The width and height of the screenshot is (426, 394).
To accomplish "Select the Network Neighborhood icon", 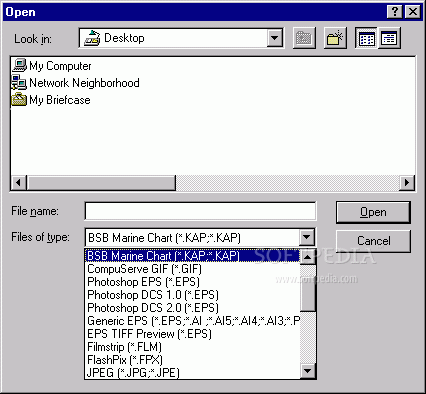I will tap(19, 82).
